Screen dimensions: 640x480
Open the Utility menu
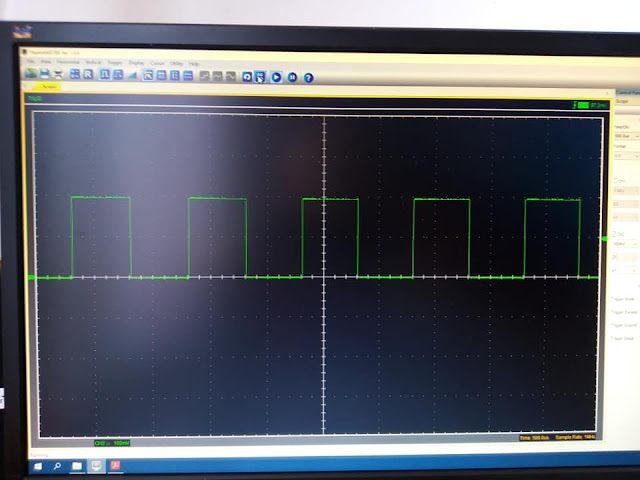176,63
